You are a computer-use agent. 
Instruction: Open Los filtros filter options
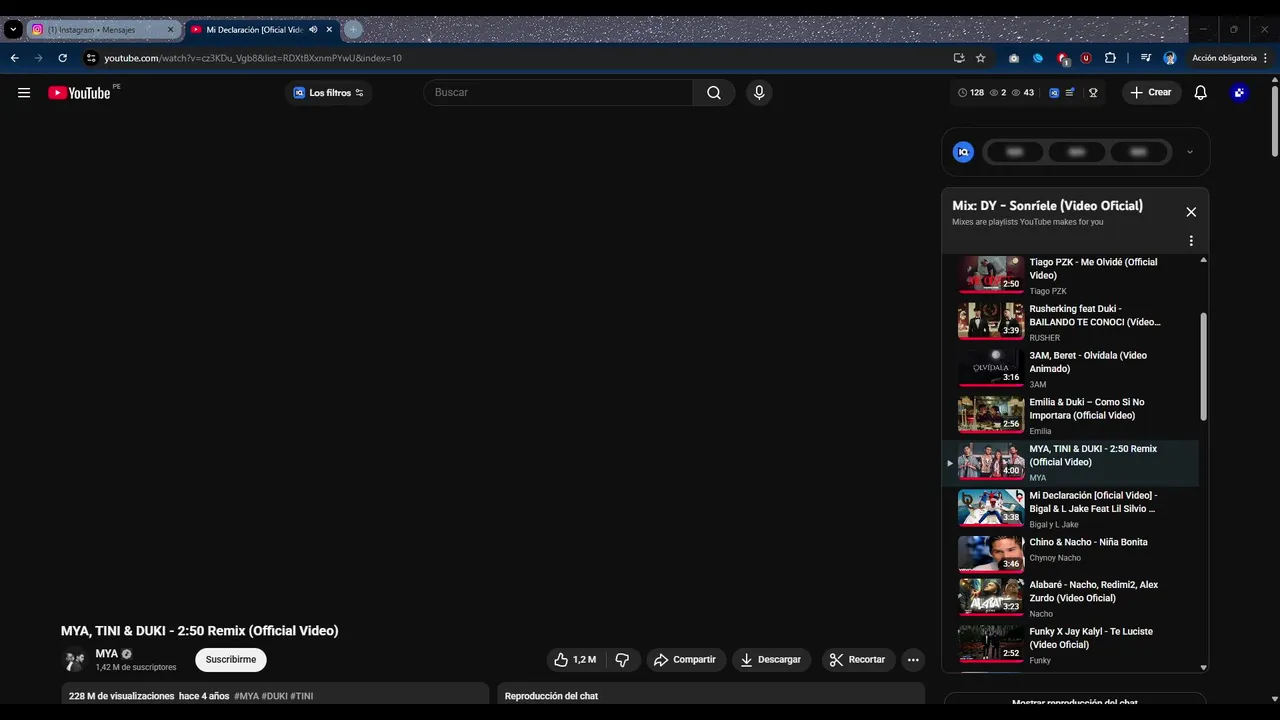coord(329,93)
